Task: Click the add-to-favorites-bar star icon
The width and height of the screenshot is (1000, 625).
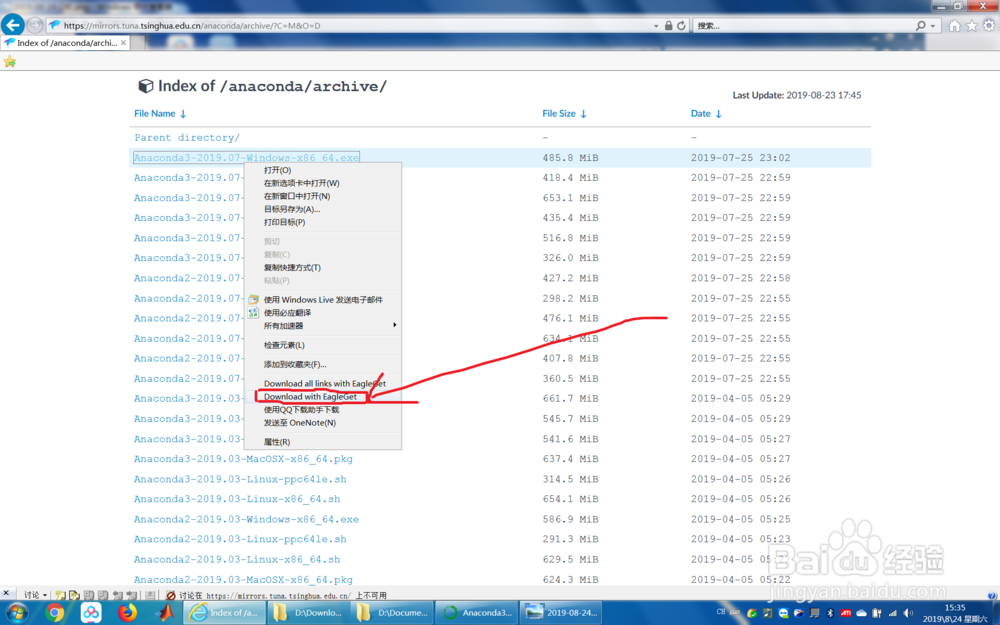Action: point(10,62)
